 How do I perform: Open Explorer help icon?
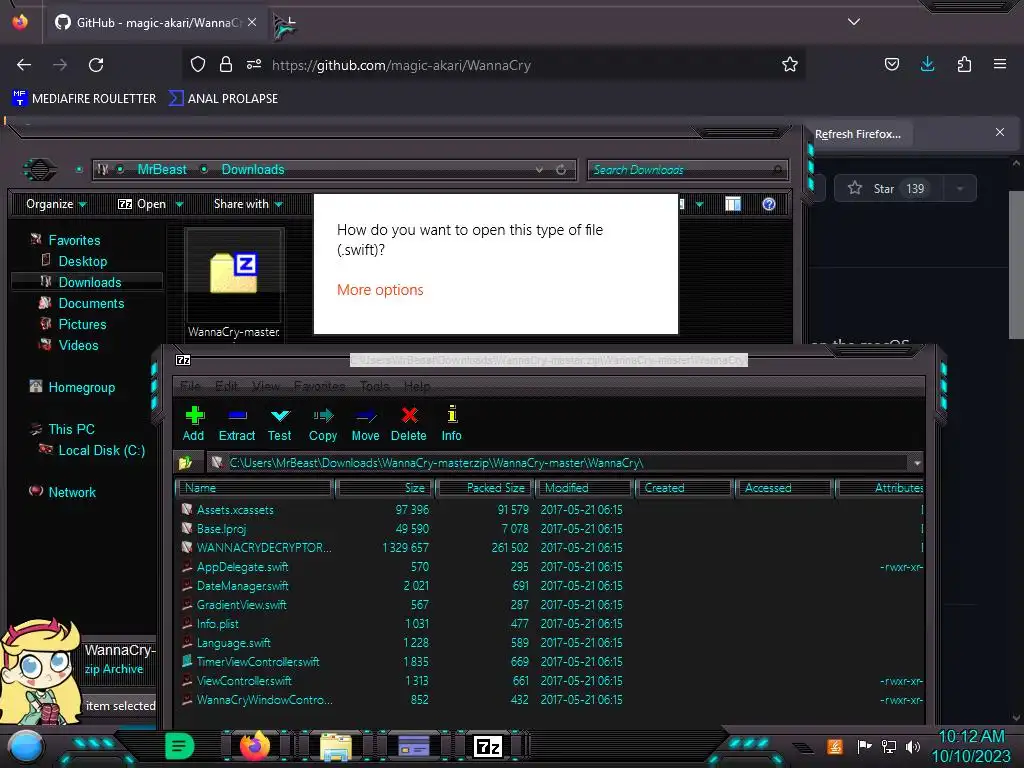coord(769,204)
